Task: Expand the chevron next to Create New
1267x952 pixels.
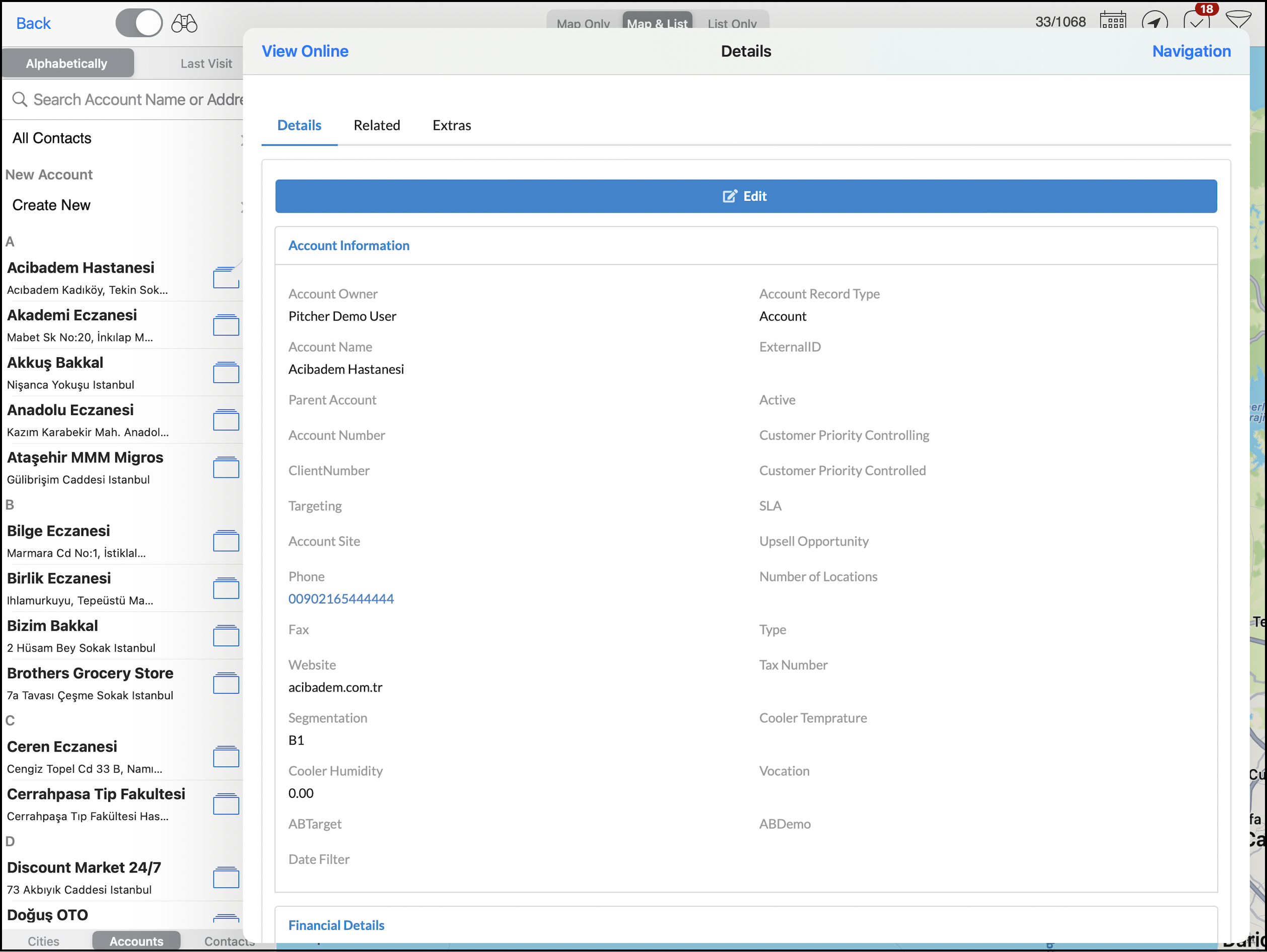Action: pos(243,207)
